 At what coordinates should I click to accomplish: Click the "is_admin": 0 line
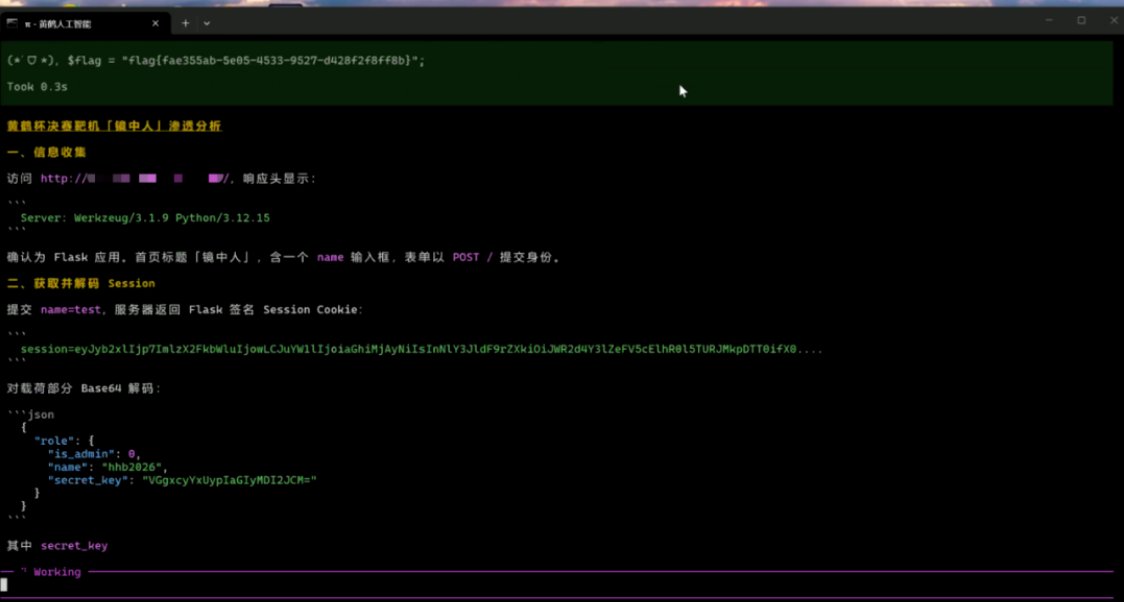pyautogui.click(x=94, y=454)
